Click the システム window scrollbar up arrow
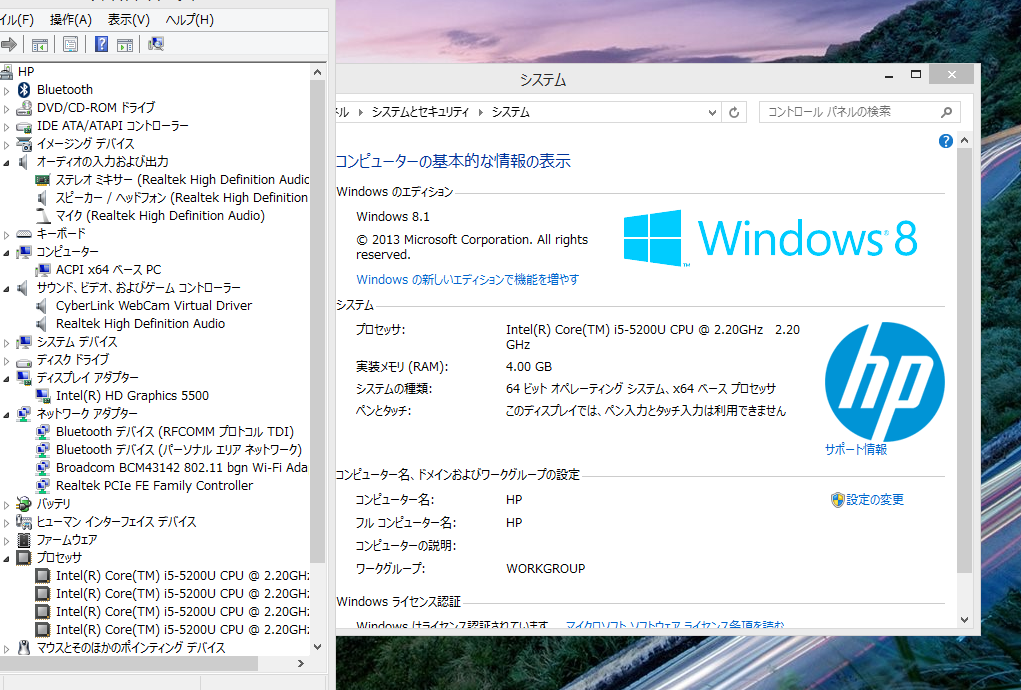Screen dimensions: 1021x690 (x=964, y=141)
